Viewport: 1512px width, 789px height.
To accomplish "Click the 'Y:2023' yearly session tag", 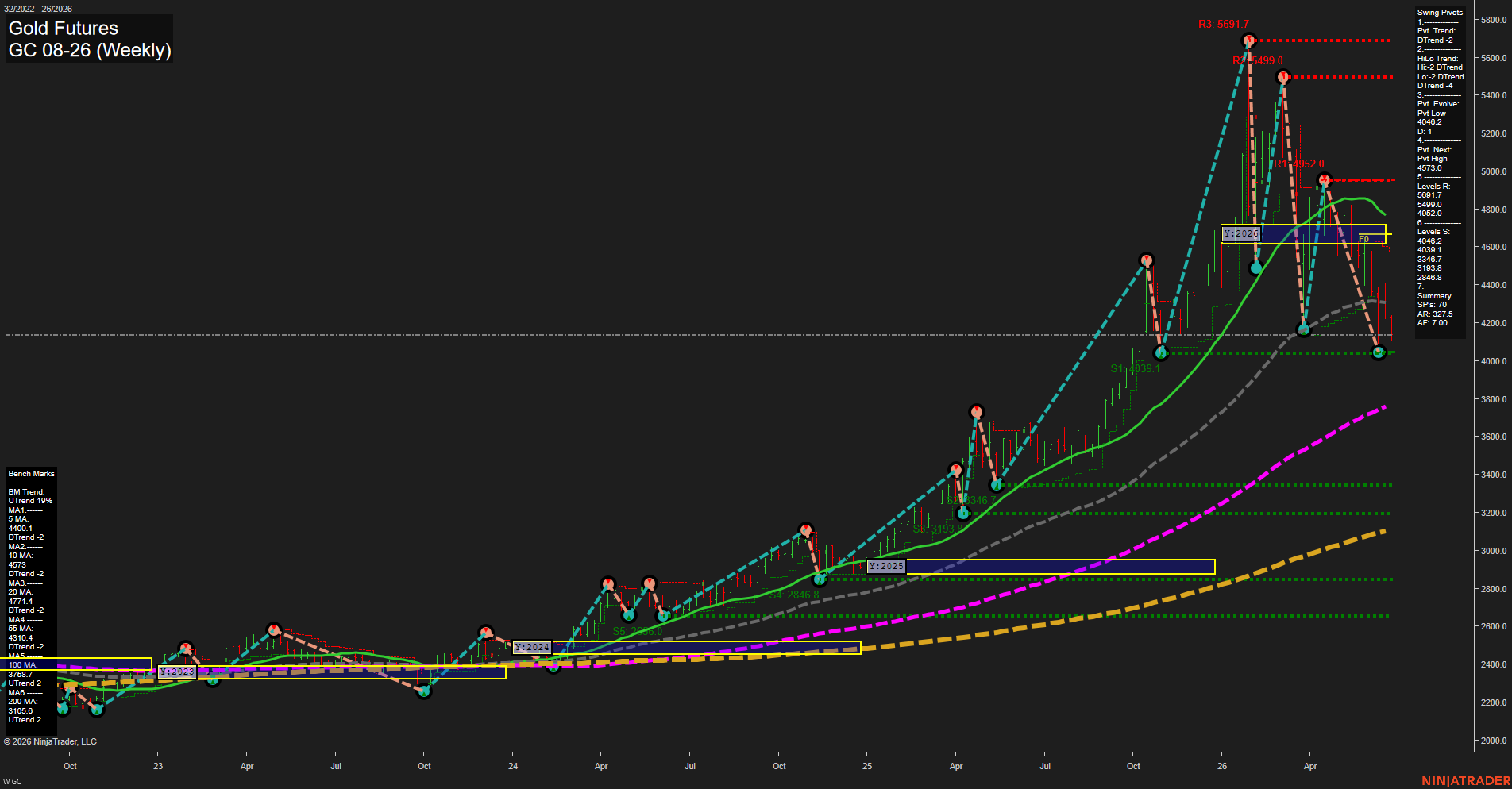I will [x=176, y=672].
